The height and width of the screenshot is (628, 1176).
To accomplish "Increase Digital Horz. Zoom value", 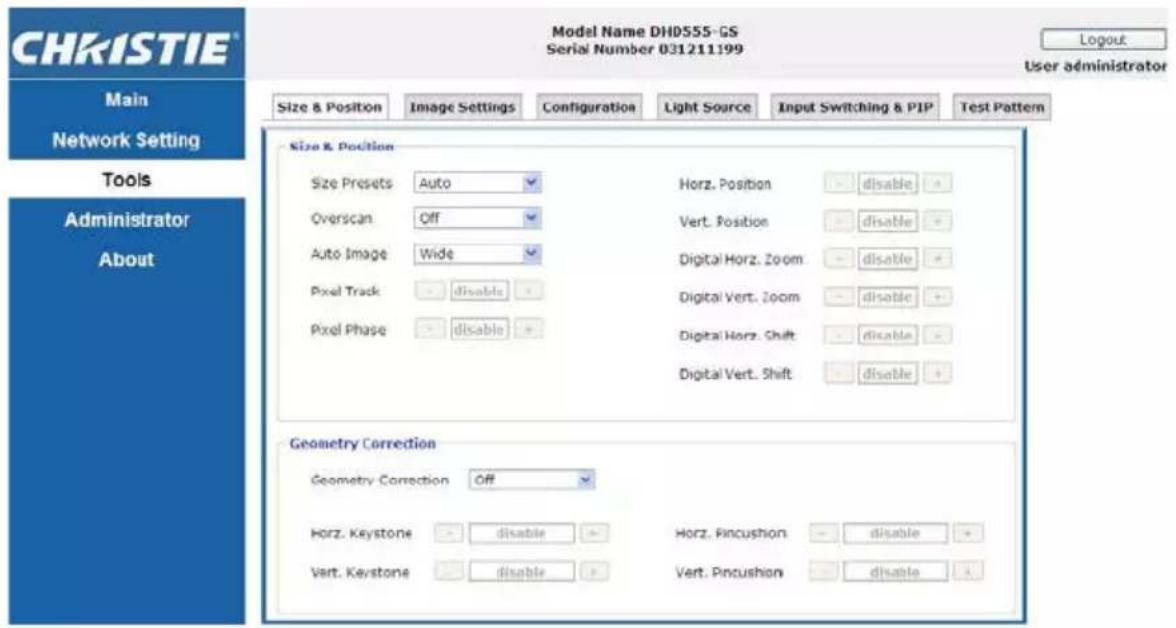I will 938,259.
